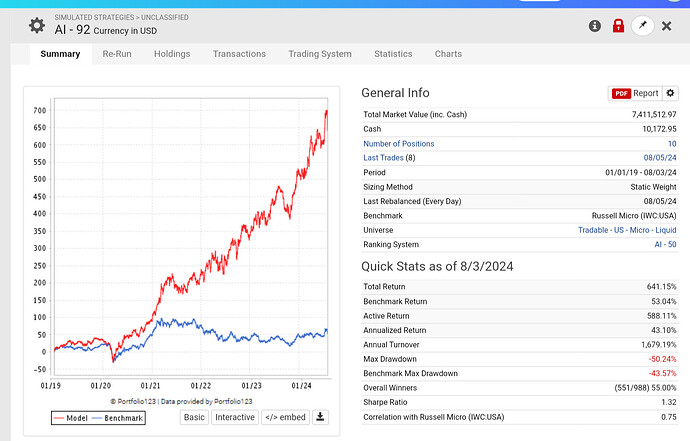Open the Charts tab
The width and height of the screenshot is (690, 441).
pyautogui.click(x=448, y=54)
